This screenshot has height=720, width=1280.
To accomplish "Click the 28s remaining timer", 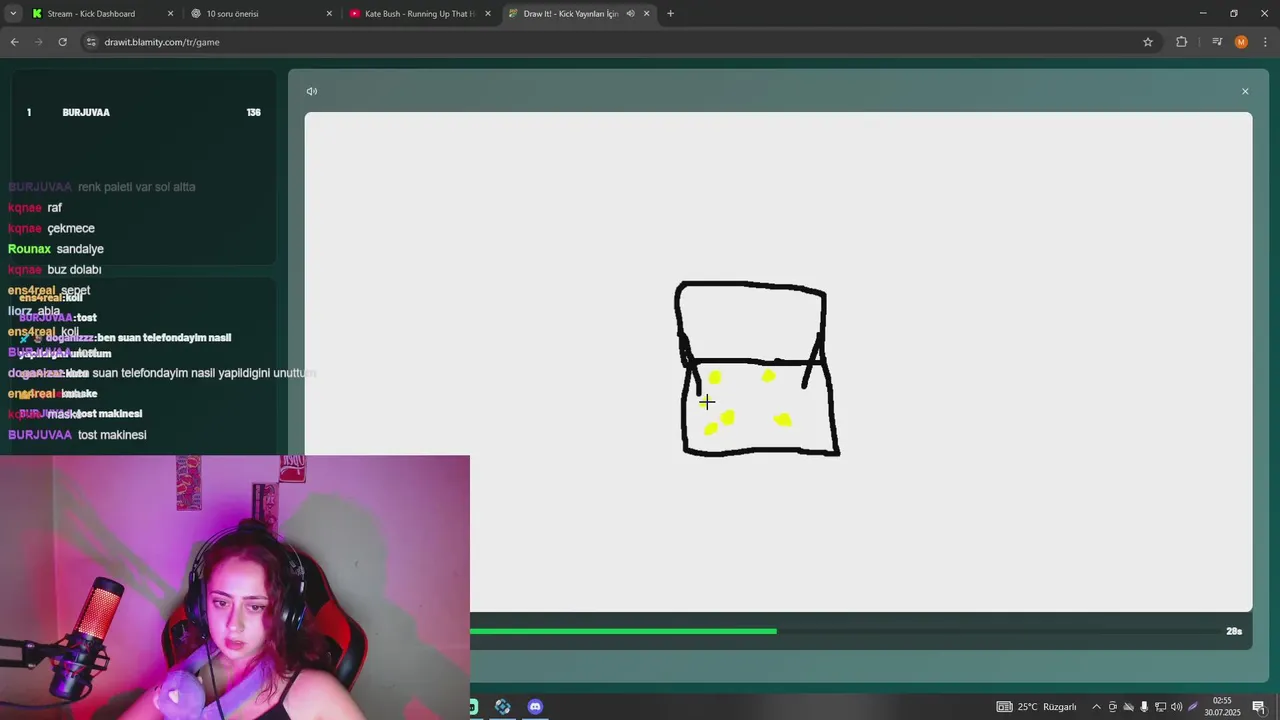I will (x=1234, y=631).
